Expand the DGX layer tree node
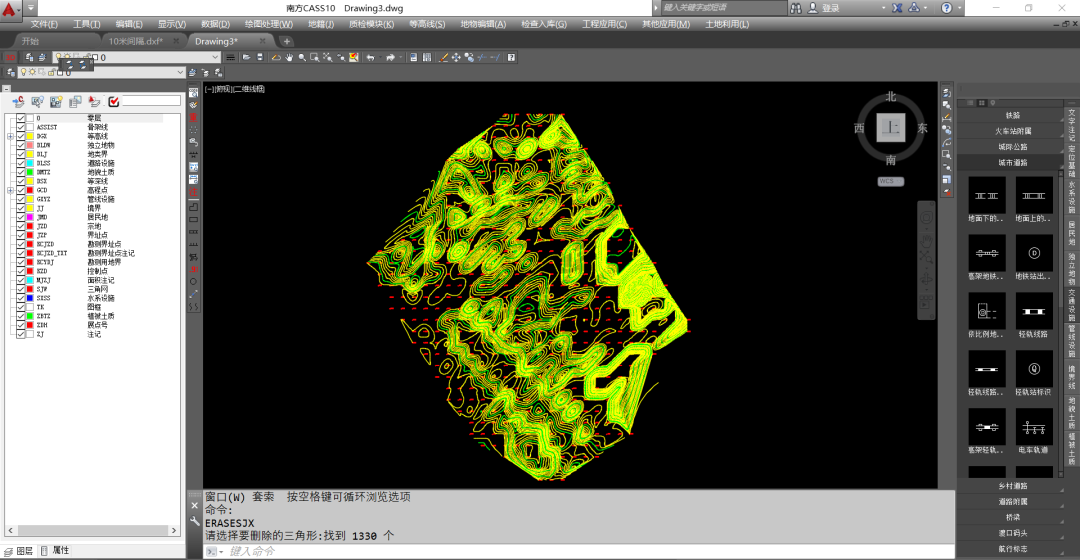This screenshot has width=1080, height=560. tap(10, 136)
